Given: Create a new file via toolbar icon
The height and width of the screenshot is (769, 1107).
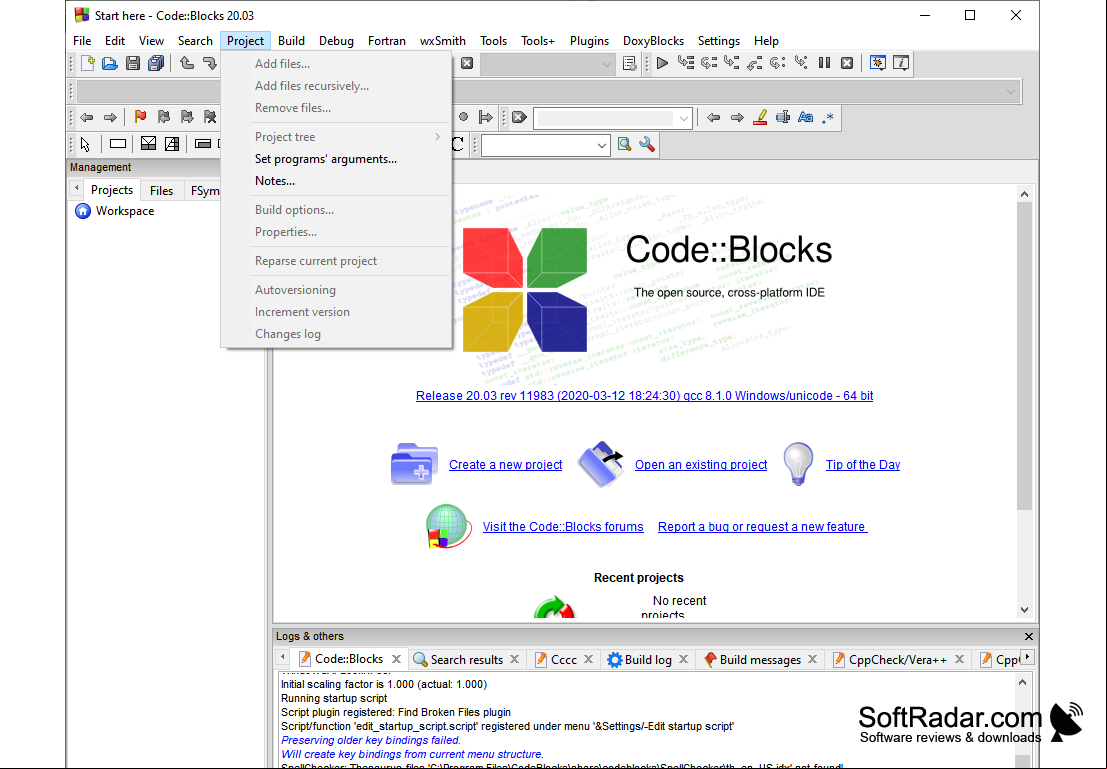Looking at the screenshot, I should [x=88, y=64].
